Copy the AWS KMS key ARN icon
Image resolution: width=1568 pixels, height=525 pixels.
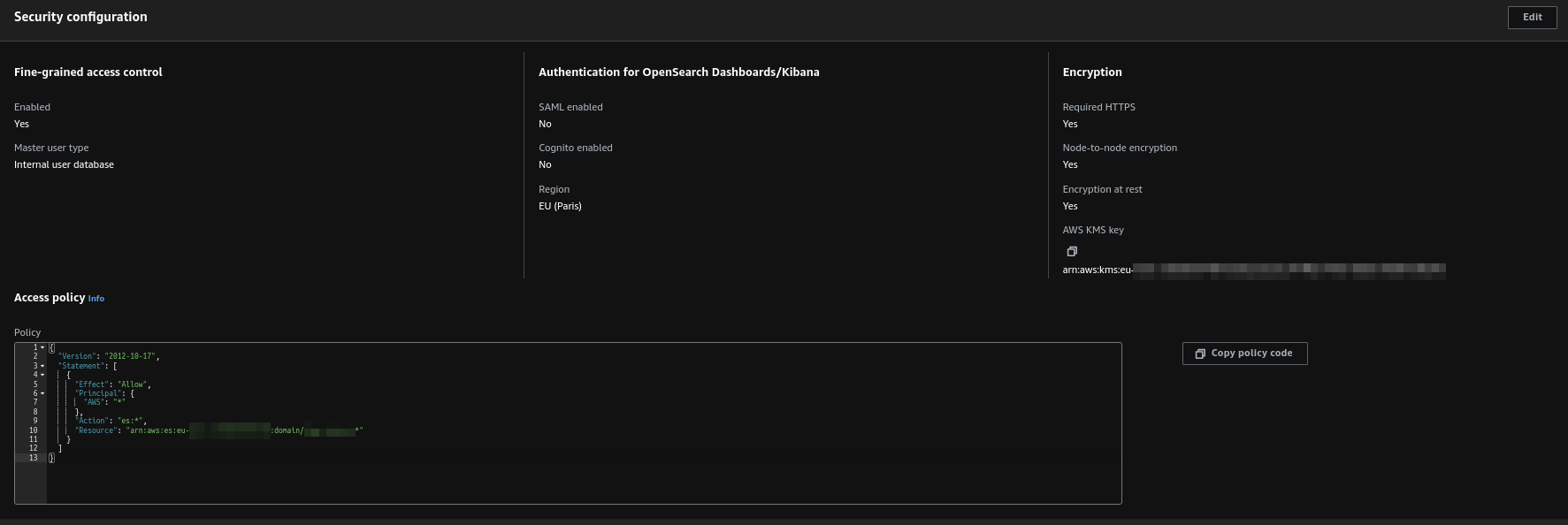(x=1072, y=251)
